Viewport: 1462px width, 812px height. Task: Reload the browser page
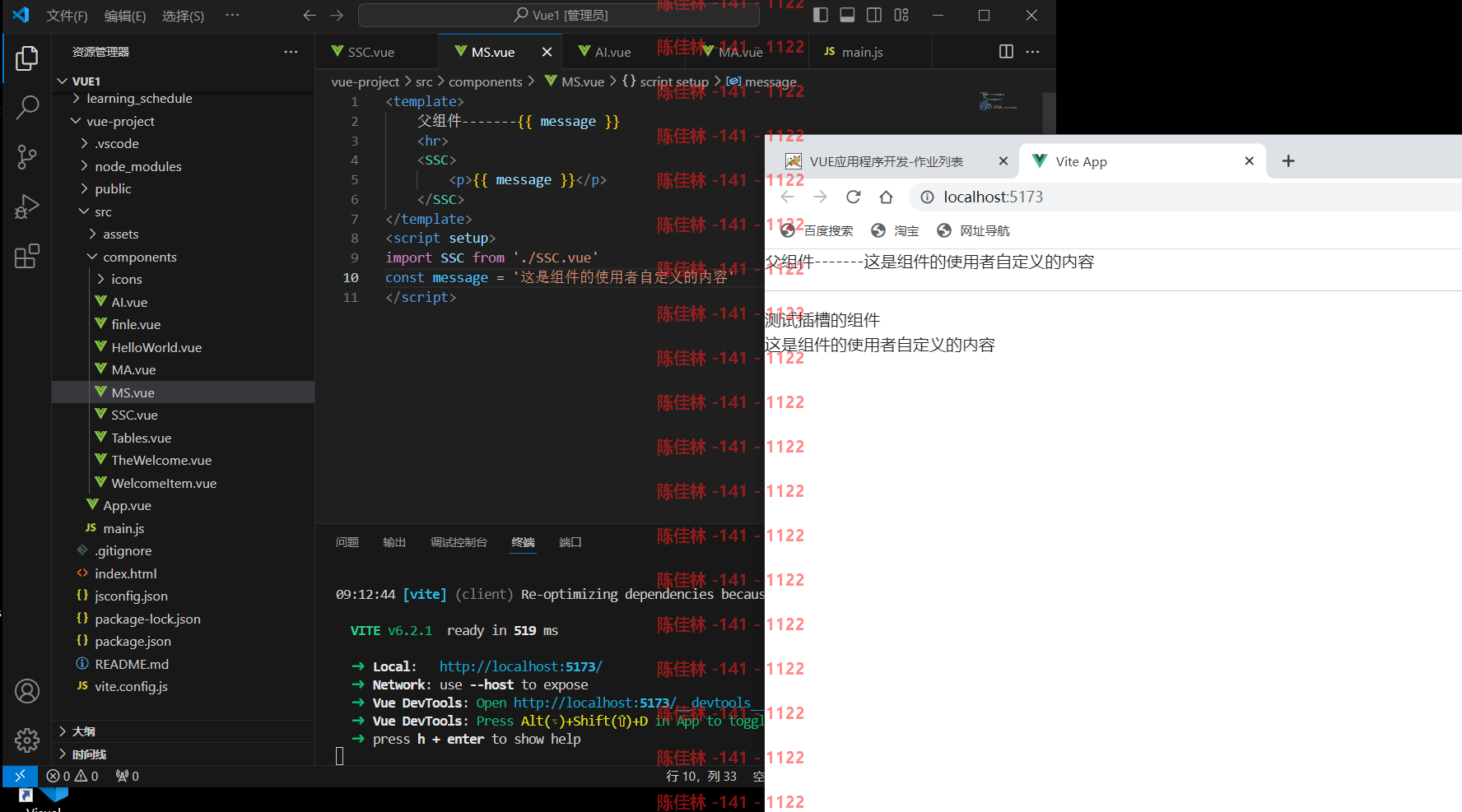pyautogui.click(x=854, y=197)
